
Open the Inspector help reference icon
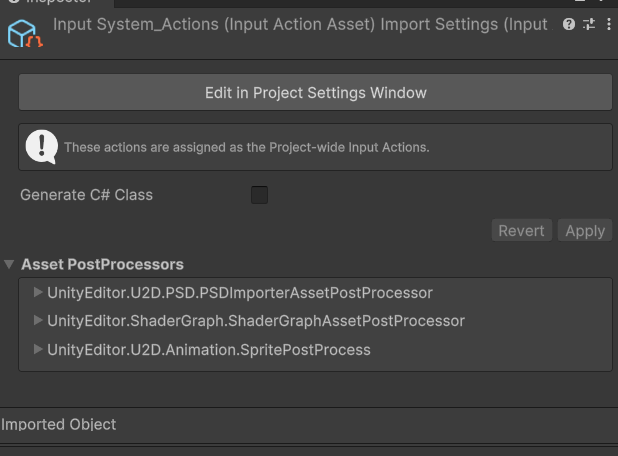[569, 24]
